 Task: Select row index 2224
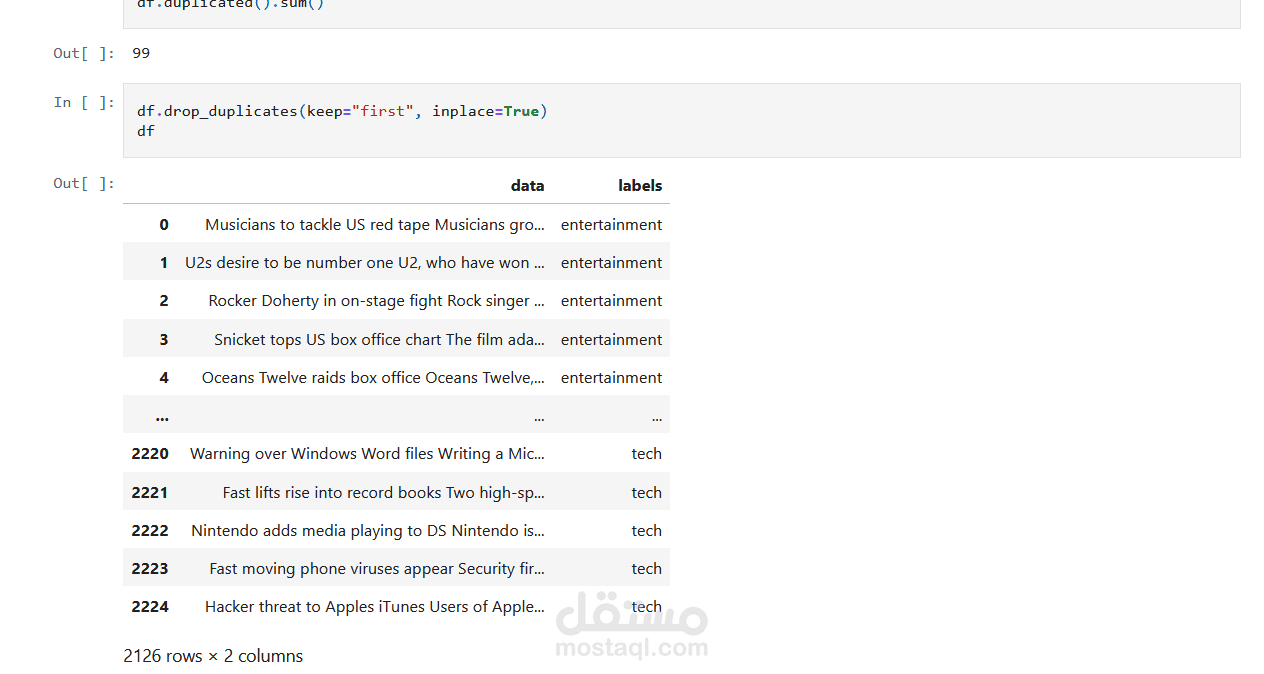coord(150,607)
